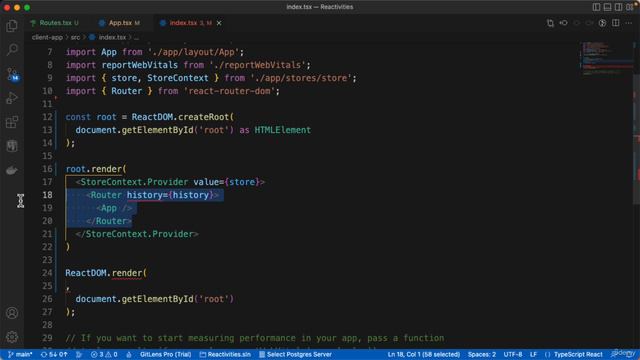Click the Customize Layout icon

pos(630,7)
